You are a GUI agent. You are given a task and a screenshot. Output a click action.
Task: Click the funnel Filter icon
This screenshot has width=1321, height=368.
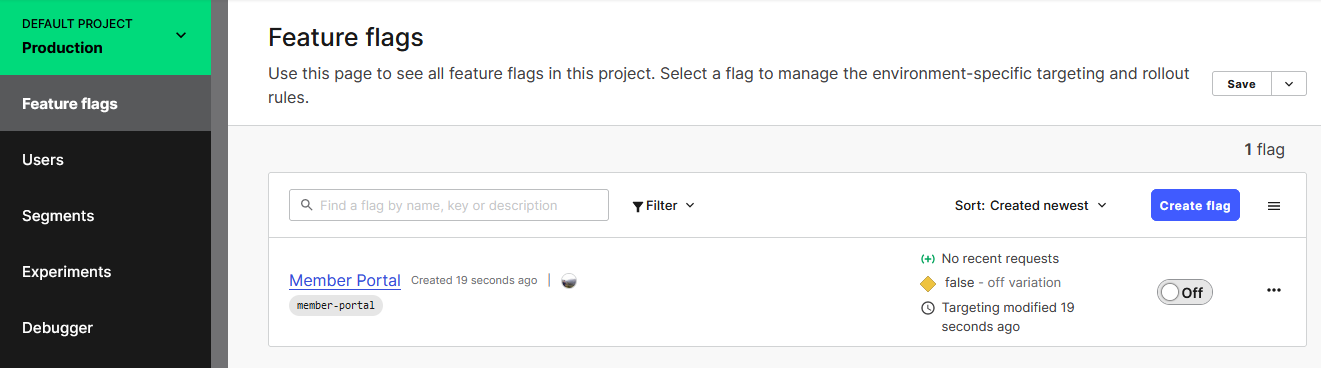tap(638, 206)
